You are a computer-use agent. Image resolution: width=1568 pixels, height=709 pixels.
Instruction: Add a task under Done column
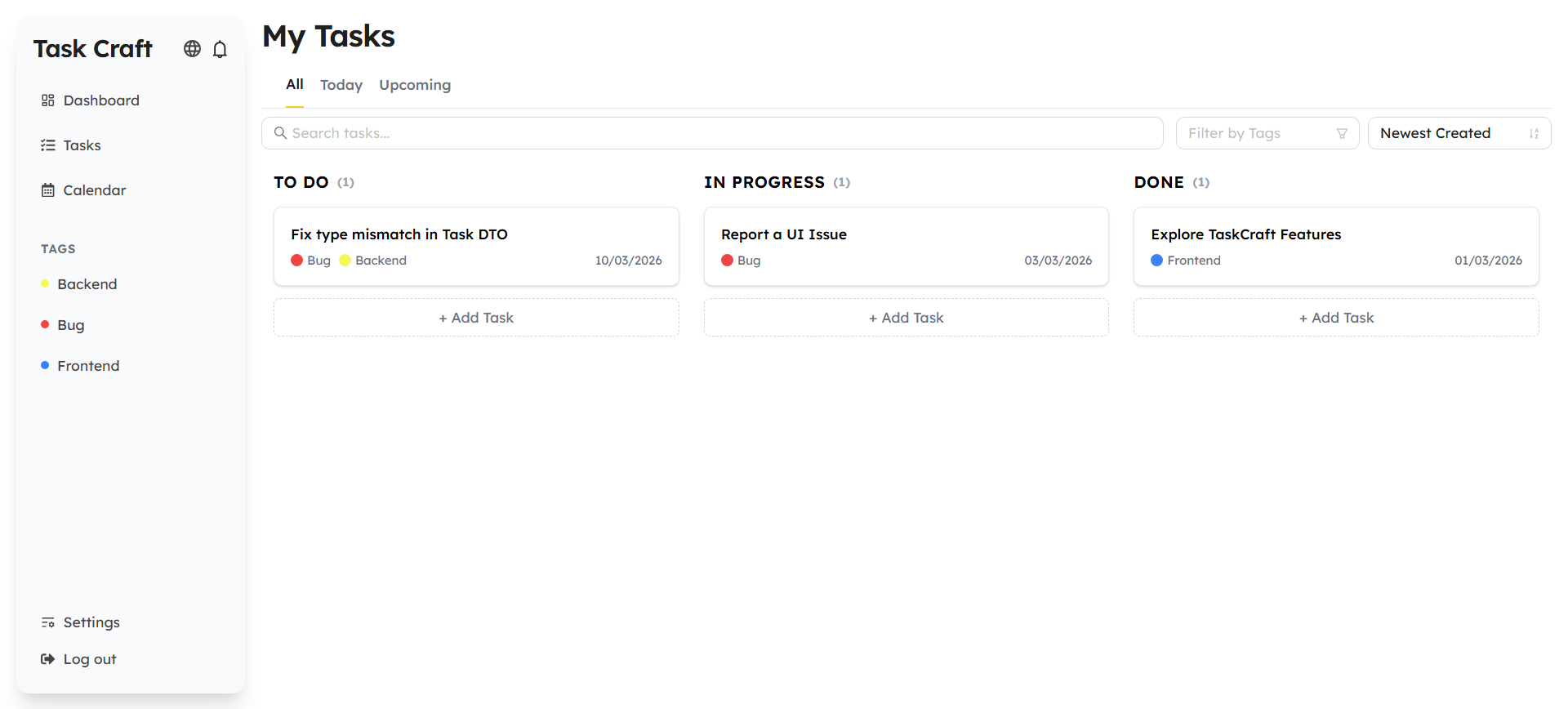[x=1336, y=318]
